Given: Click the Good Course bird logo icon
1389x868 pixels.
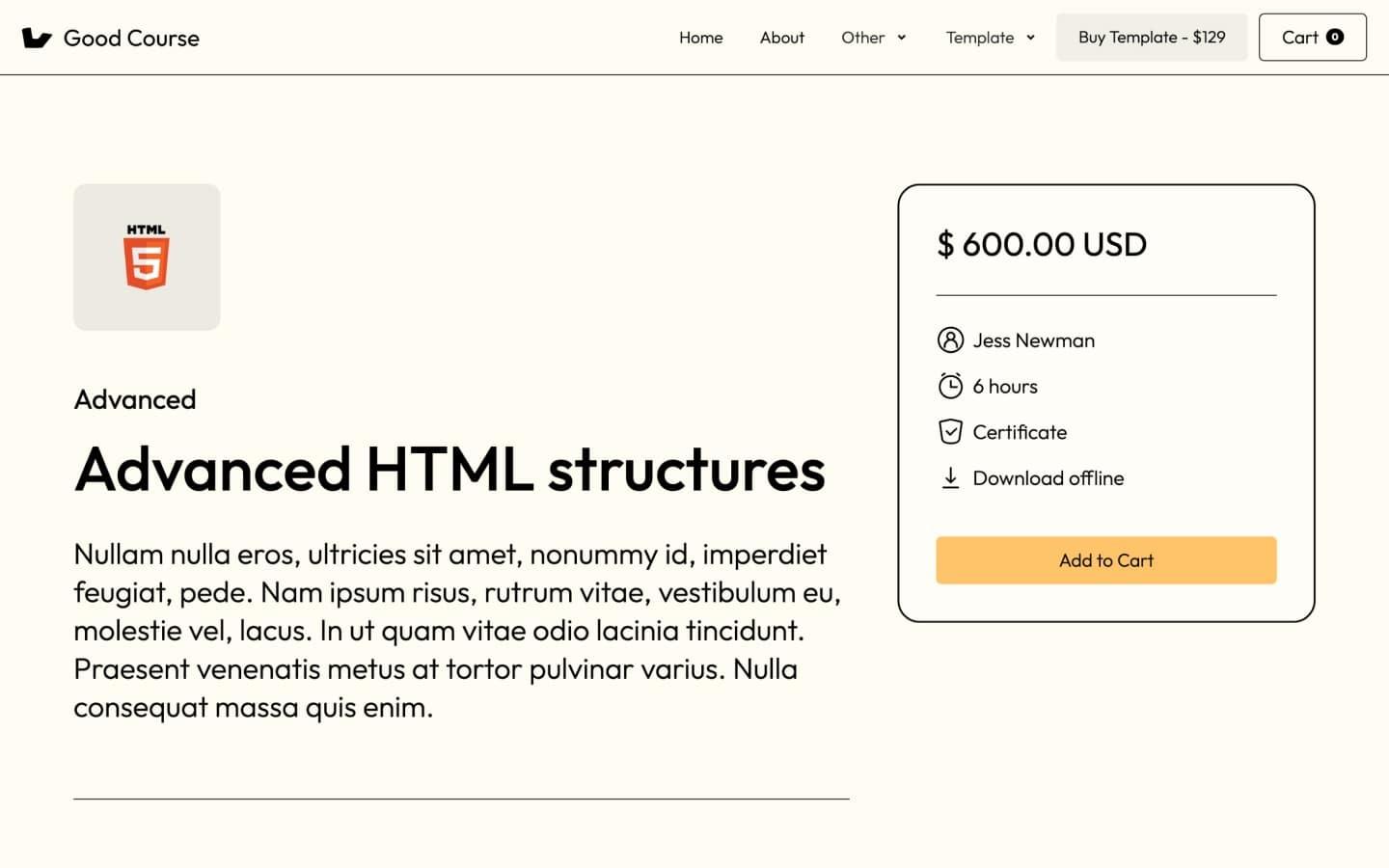Looking at the screenshot, I should coord(36,38).
